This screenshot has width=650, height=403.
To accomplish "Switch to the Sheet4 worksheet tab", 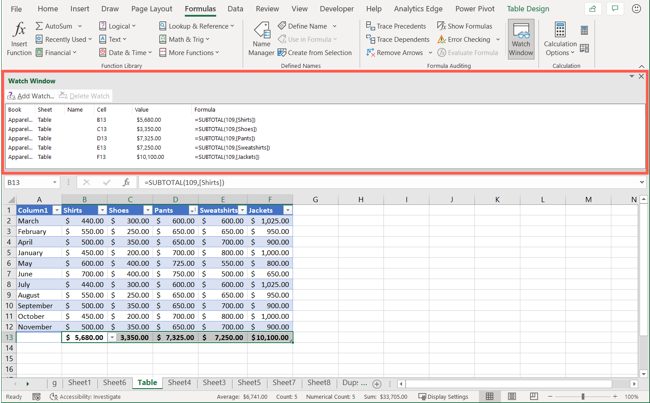I will (179, 383).
